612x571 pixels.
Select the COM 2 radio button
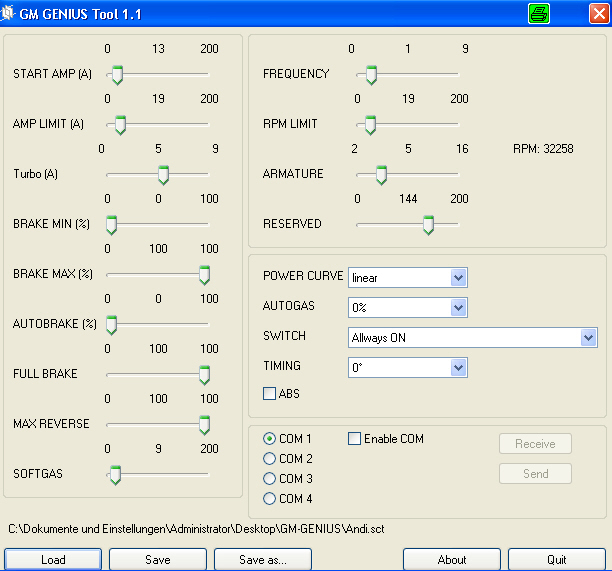pyautogui.click(x=269, y=459)
